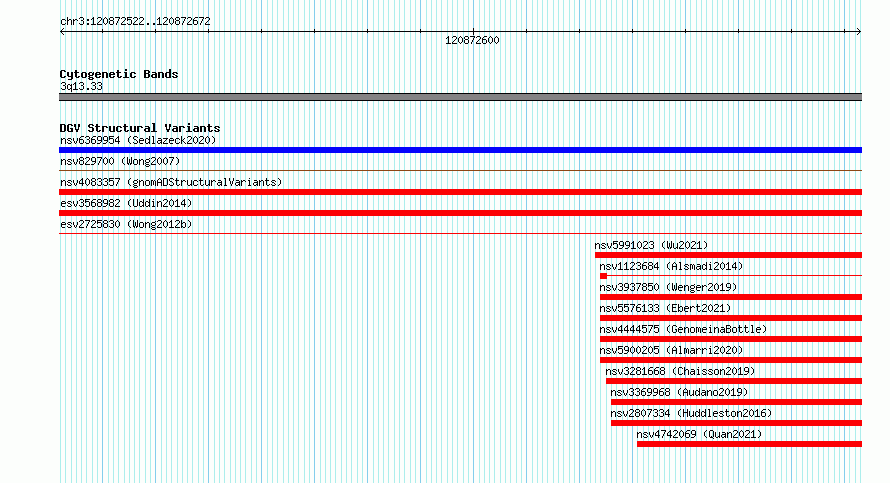This screenshot has width=890, height=483.
Task: Click the ruler's right arrow end
Action: point(859,32)
